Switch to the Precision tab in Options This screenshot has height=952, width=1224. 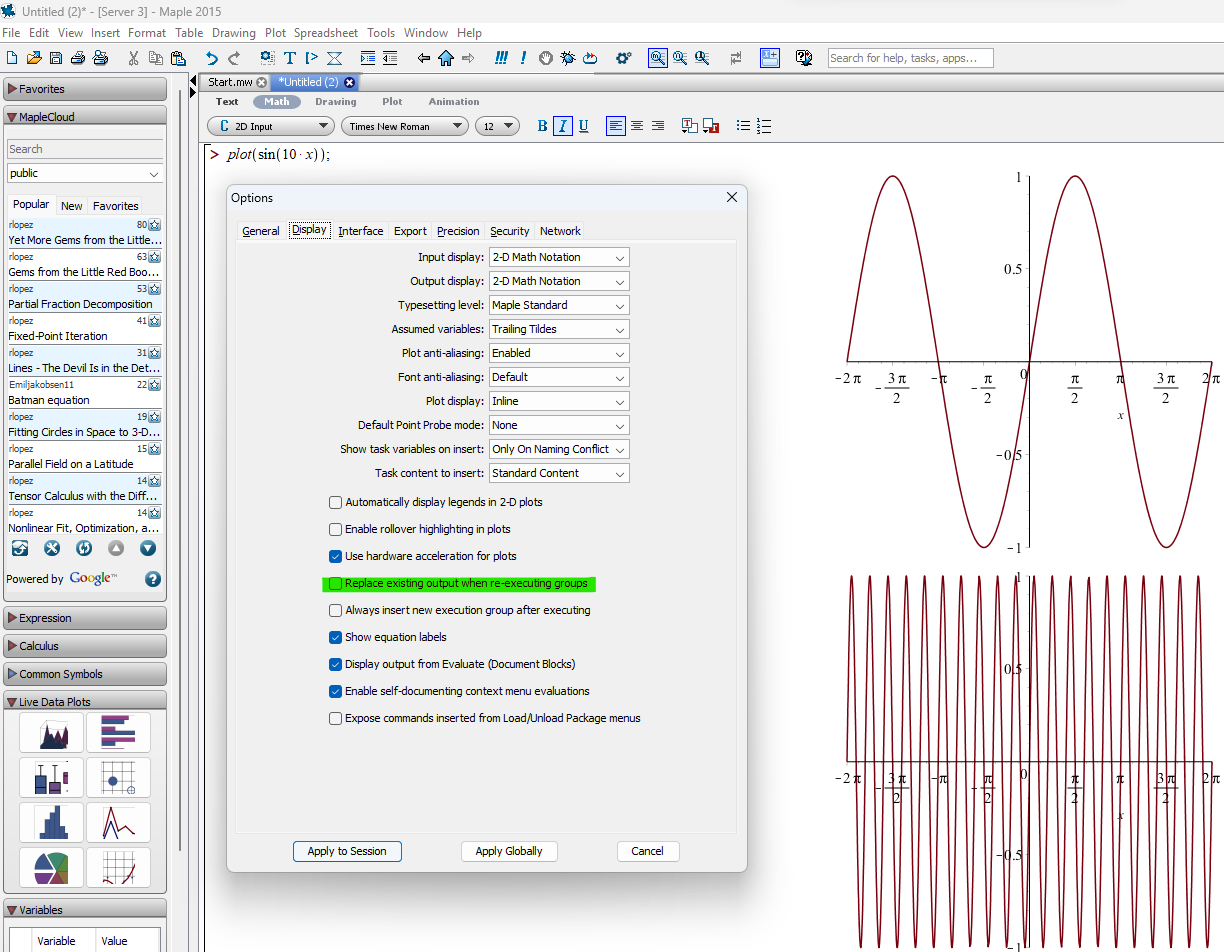point(458,231)
